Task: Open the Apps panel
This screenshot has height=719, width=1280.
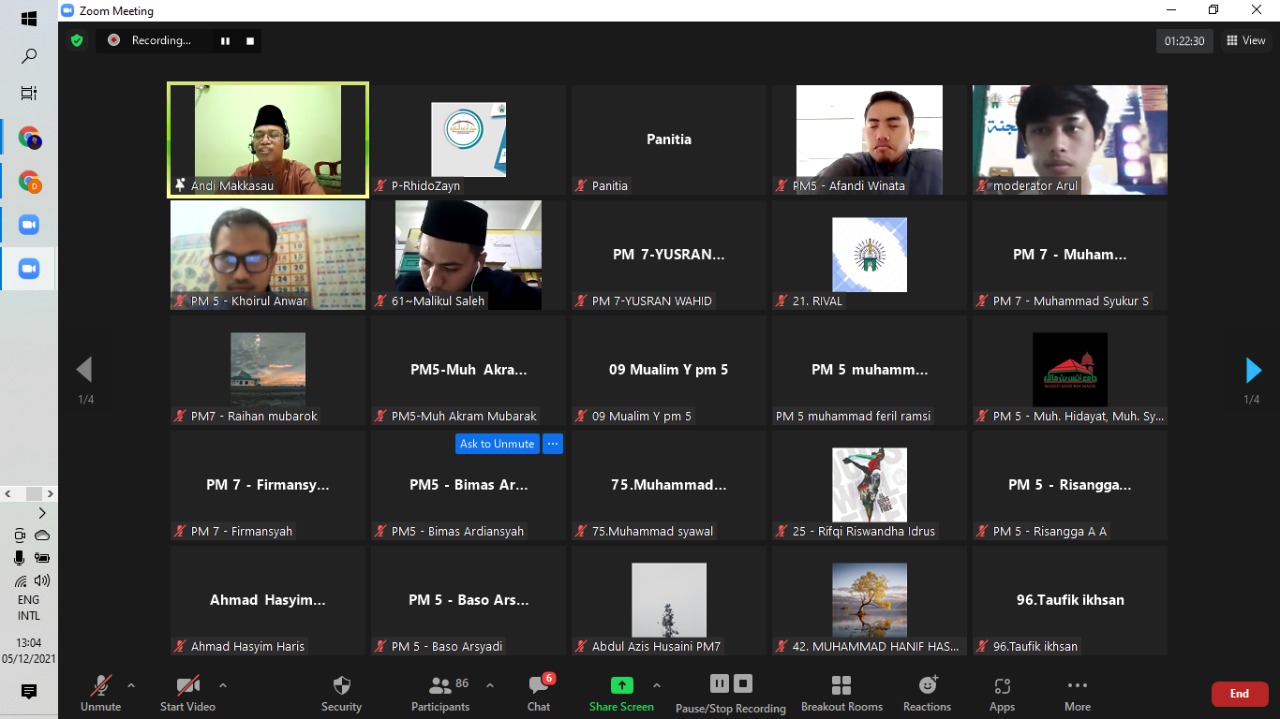Action: coord(1002,693)
